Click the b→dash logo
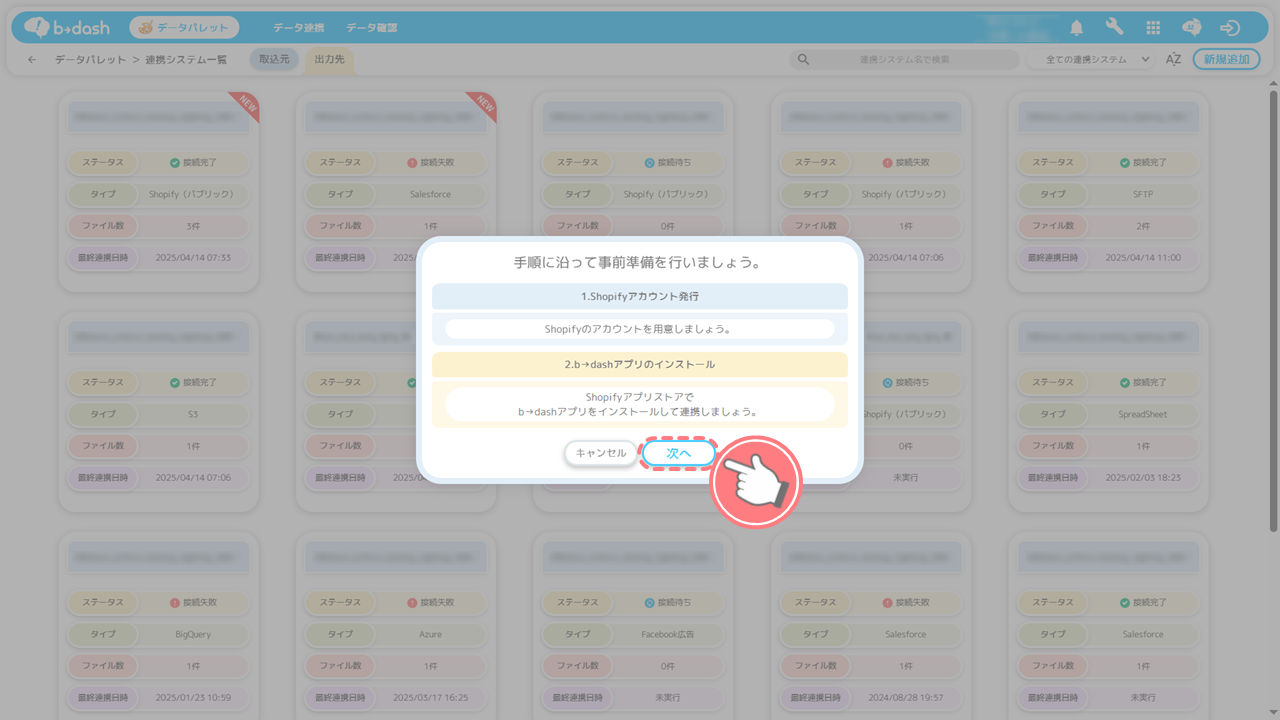This screenshot has height=720, width=1280. 67,27
